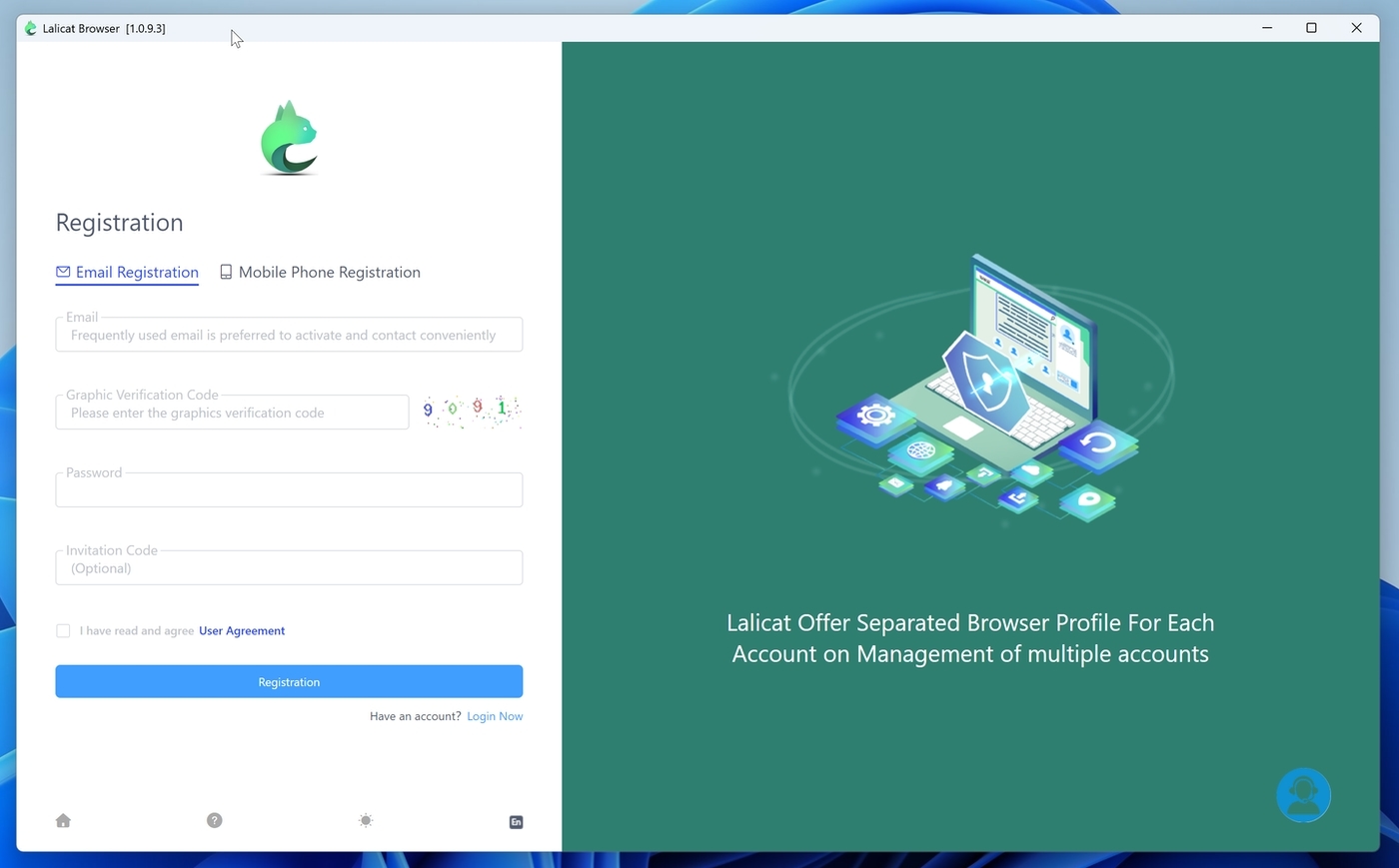Minimize the Lalicat Browser window
Viewport: 1399px width, 868px height.
[1267, 28]
